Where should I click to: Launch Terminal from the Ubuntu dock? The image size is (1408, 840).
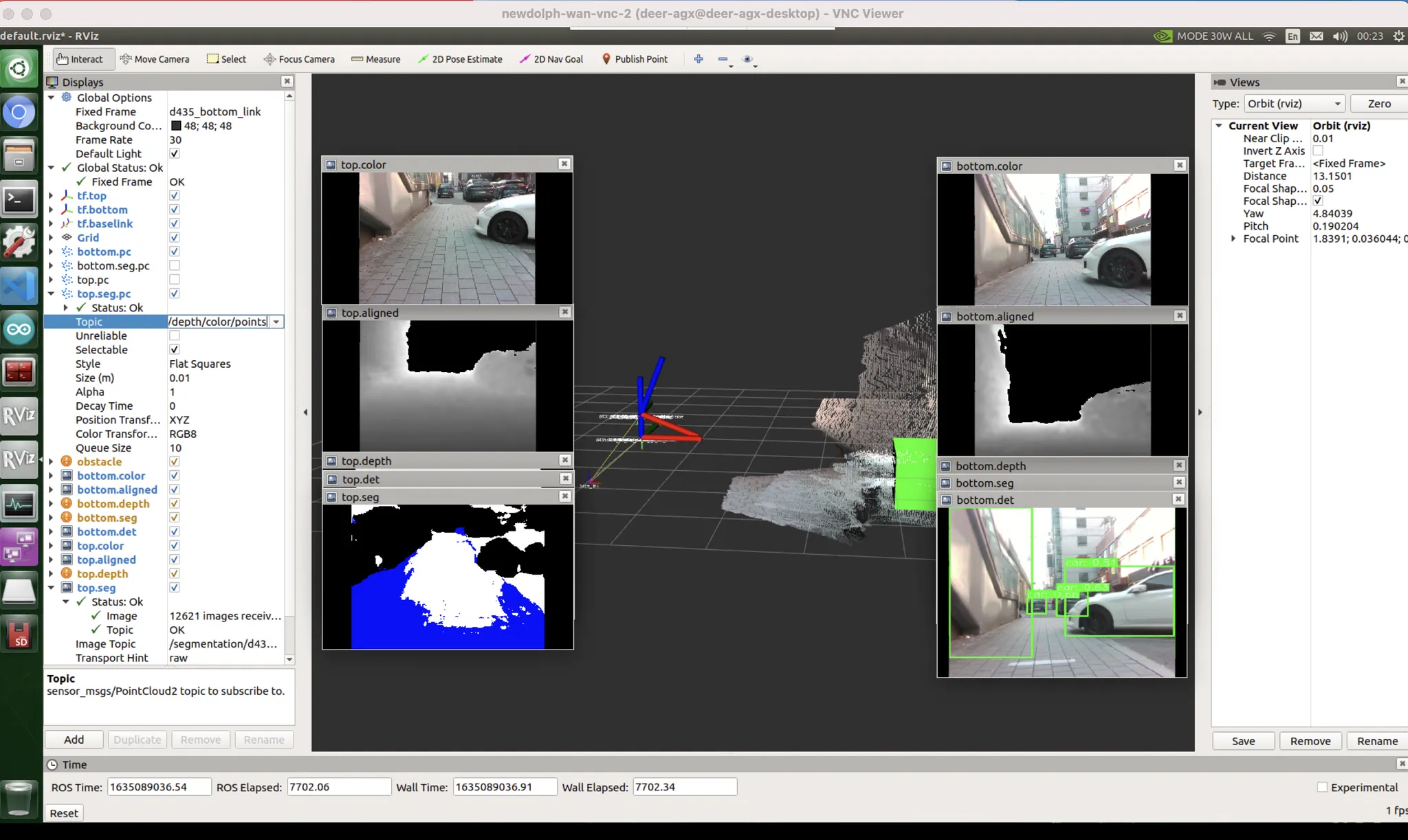[x=19, y=201]
